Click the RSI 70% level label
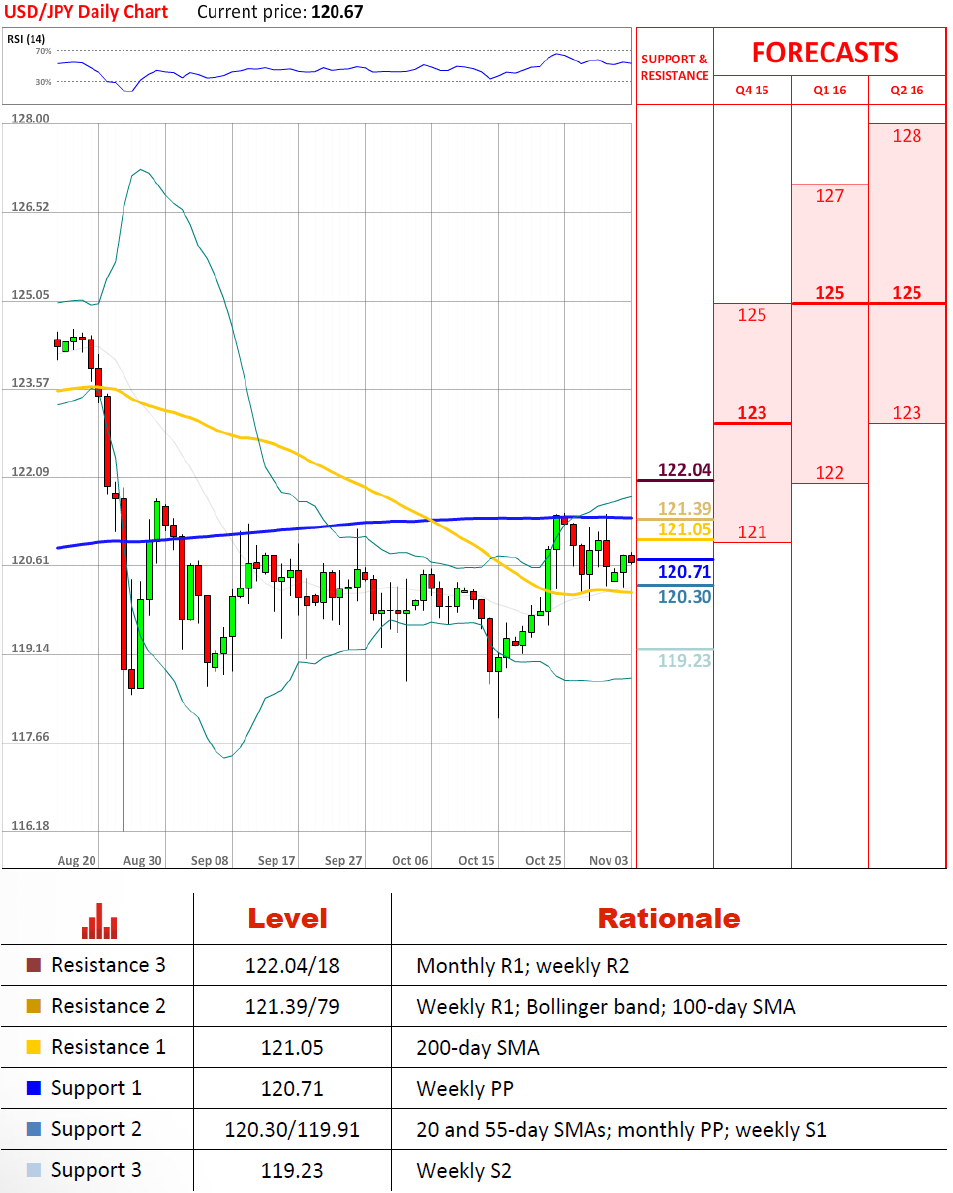953x1193 pixels. [43, 52]
